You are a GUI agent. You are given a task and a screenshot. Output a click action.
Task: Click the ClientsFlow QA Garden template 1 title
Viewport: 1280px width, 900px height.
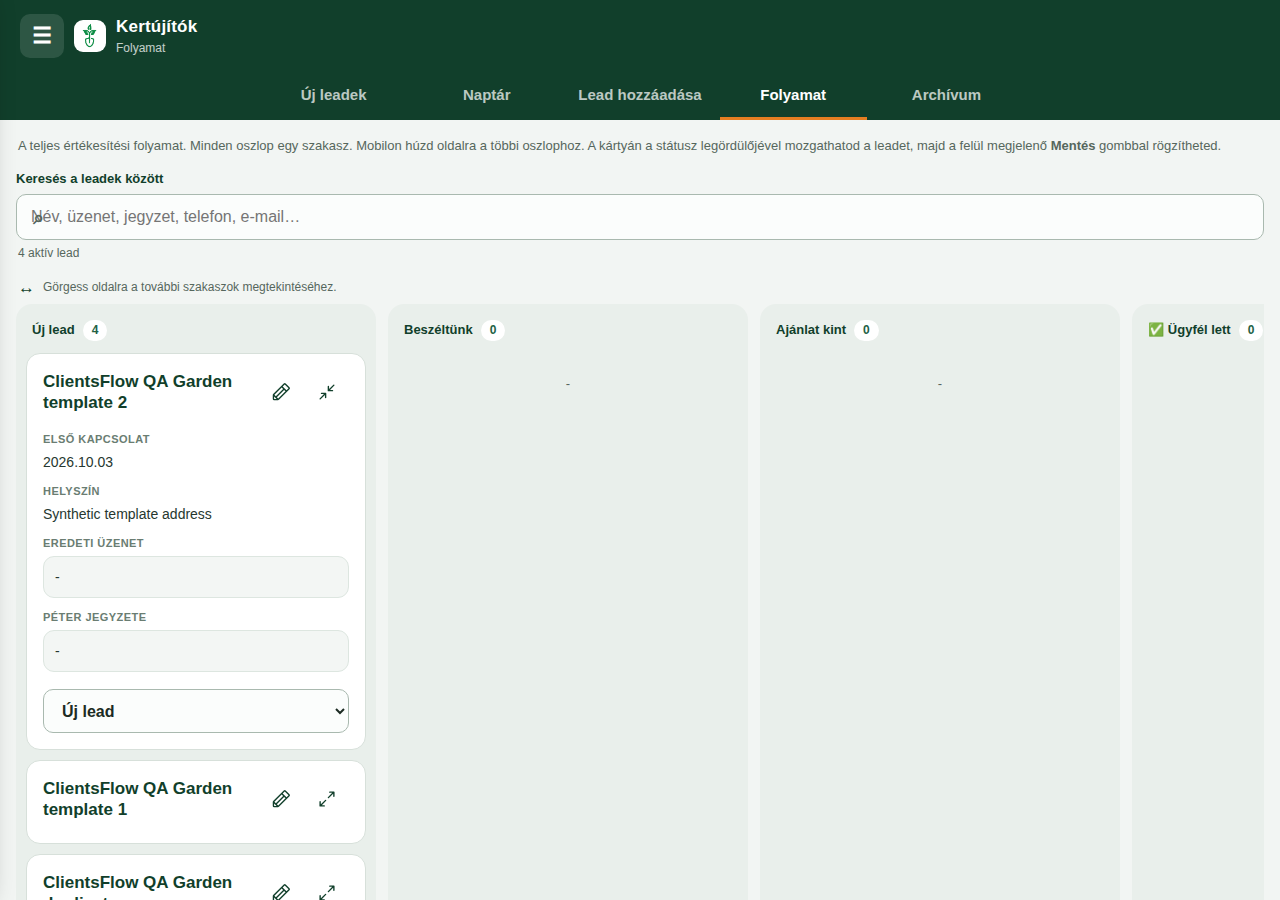tap(137, 799)
